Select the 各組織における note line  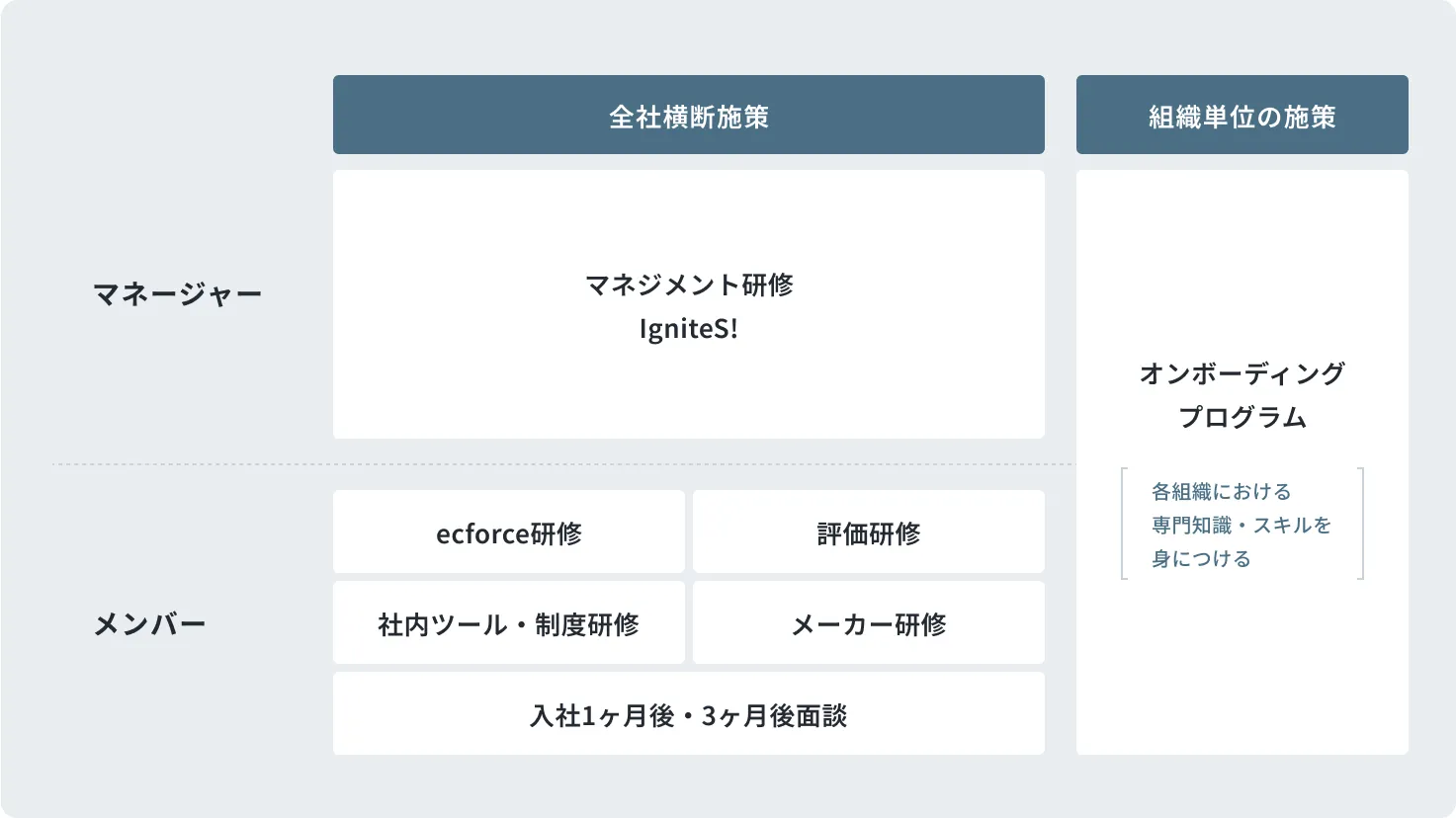pyautogui.click(x=1221, y=491)
